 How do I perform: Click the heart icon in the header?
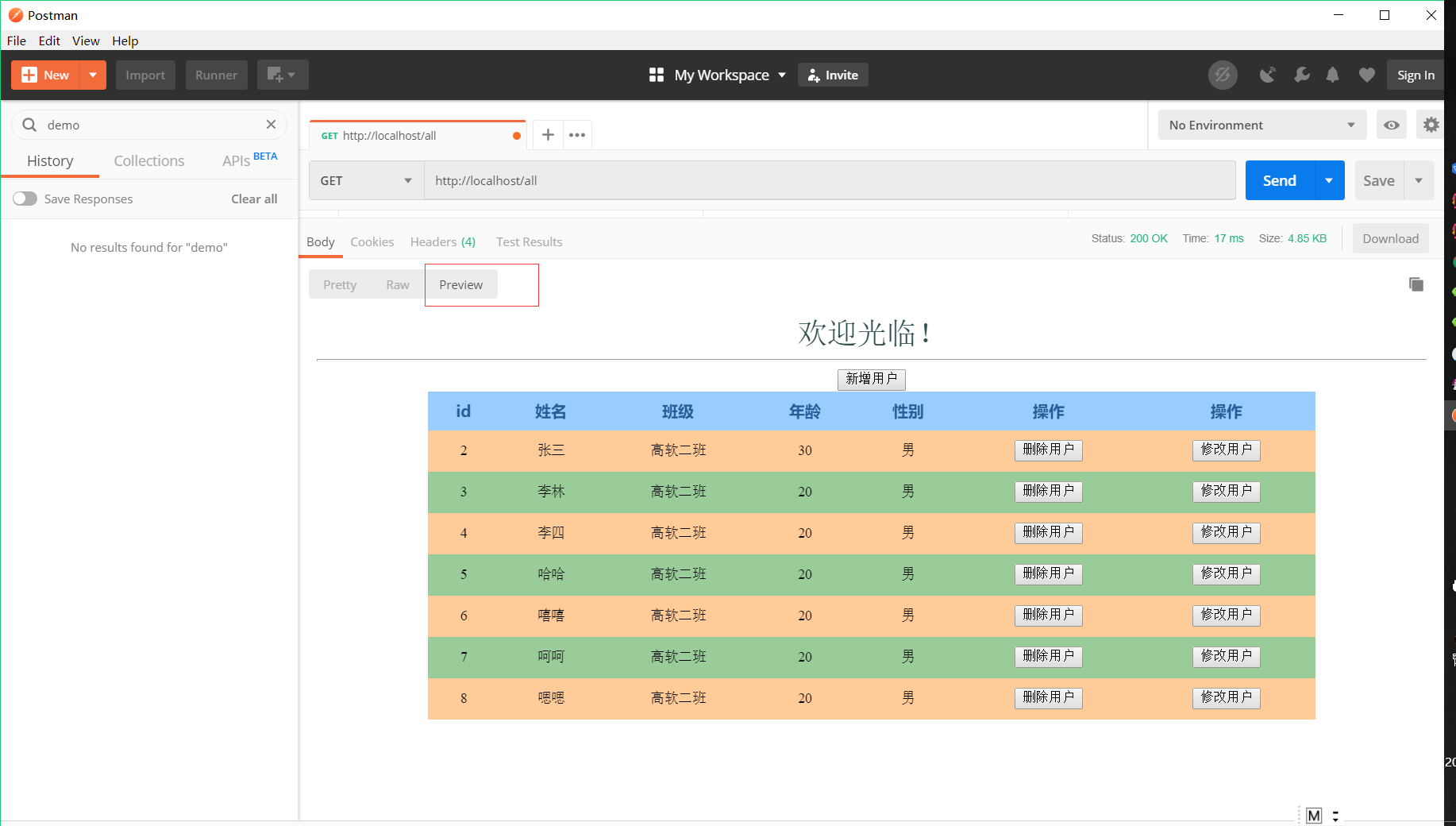pyautogui.click(x=1366, y=75)
